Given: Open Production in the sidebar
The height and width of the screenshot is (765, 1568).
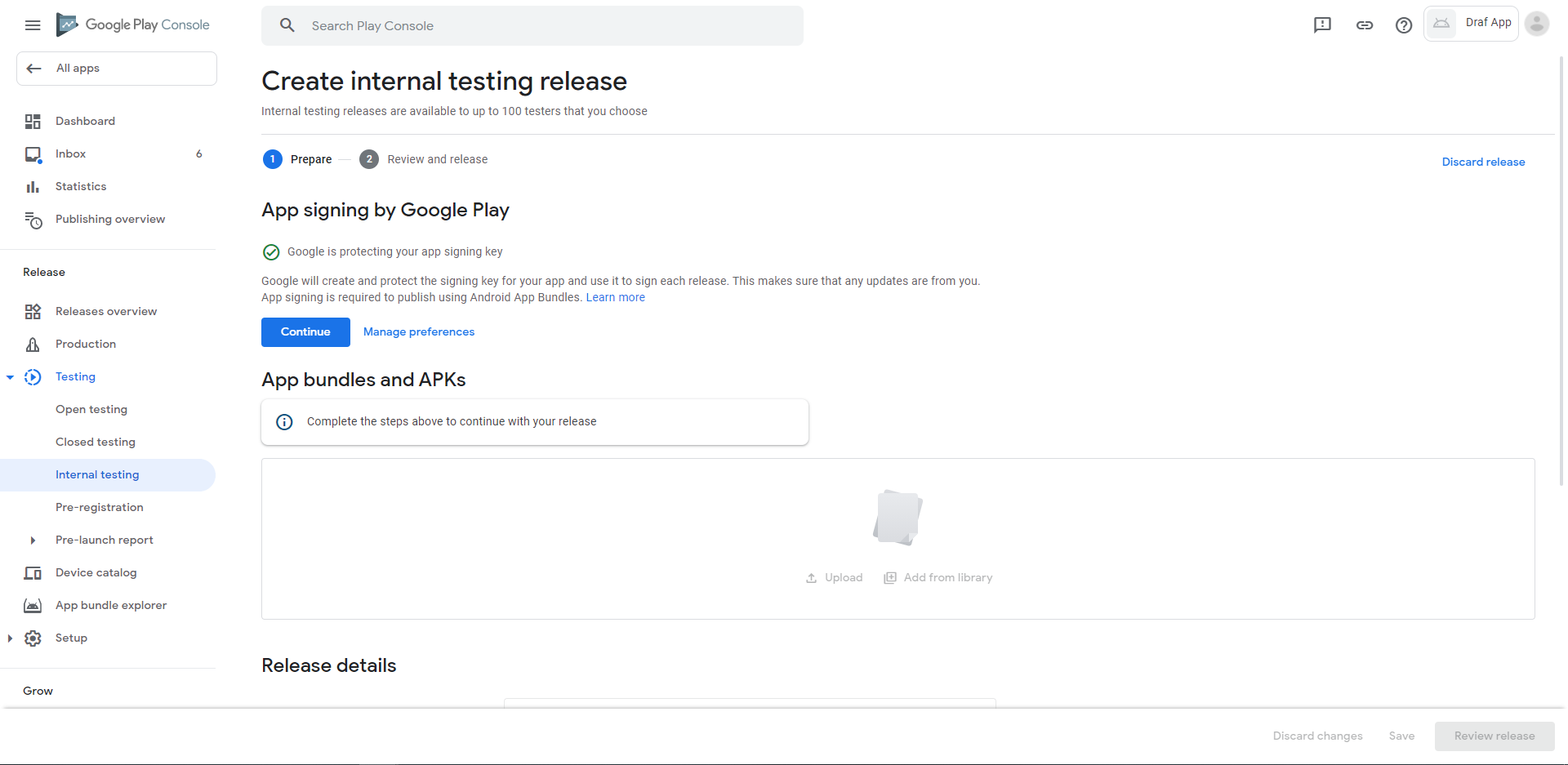Looking at the screenshot, I should 86,344.
